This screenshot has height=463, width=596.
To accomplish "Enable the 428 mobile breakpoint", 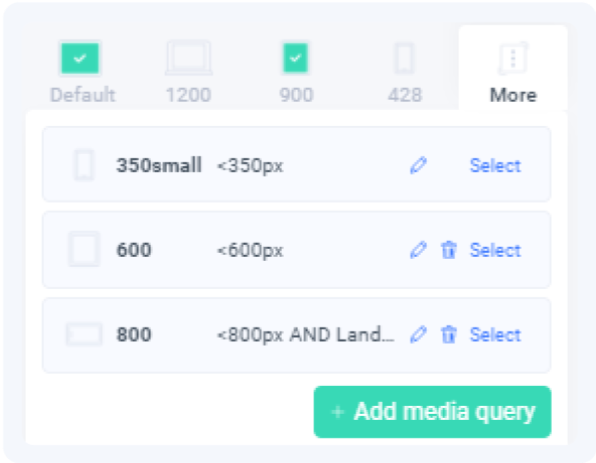I will (x=404, y=58).
